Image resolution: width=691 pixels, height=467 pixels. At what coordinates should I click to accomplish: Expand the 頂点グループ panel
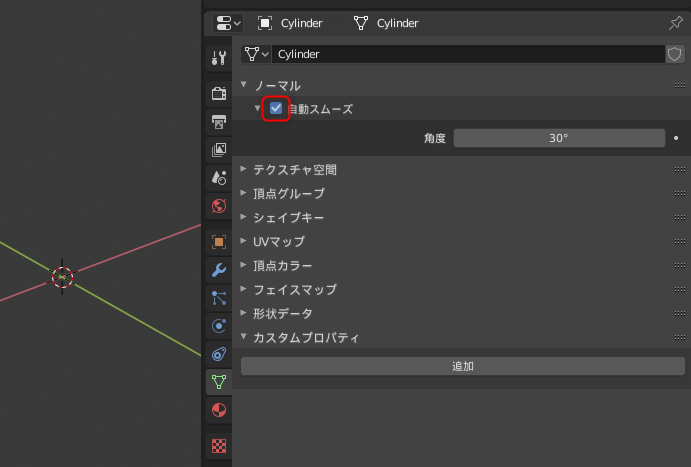click(x=243, y=193)
